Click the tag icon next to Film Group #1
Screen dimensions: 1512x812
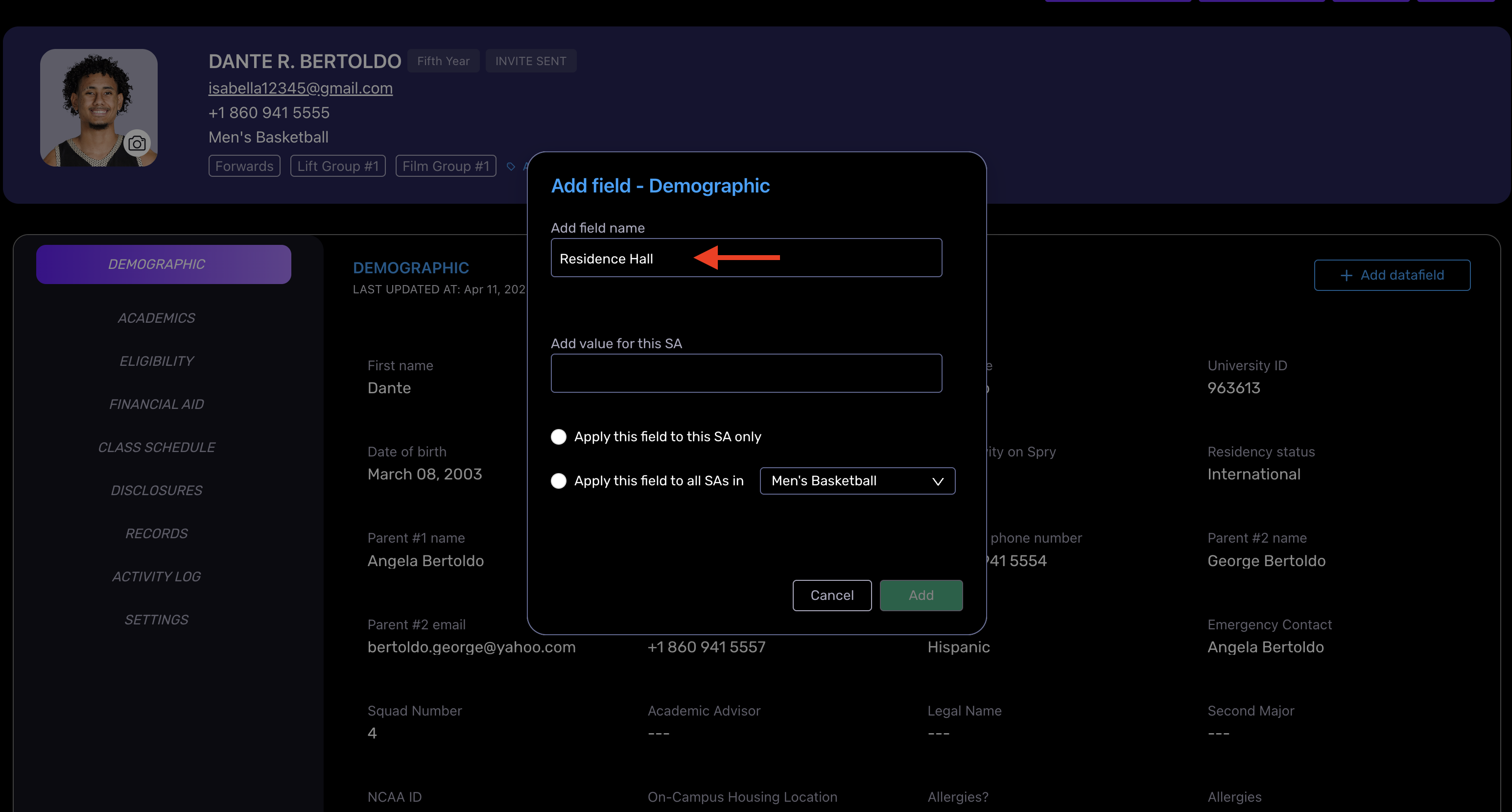pos(511,167)
